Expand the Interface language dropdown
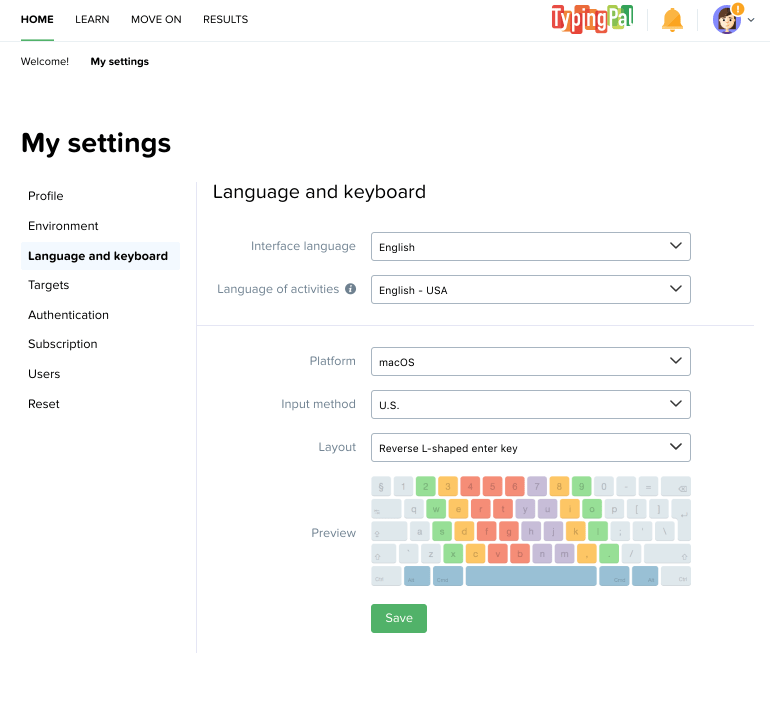Image resolution: width=770 pixels, height=703 pixels. pos(530,247)
